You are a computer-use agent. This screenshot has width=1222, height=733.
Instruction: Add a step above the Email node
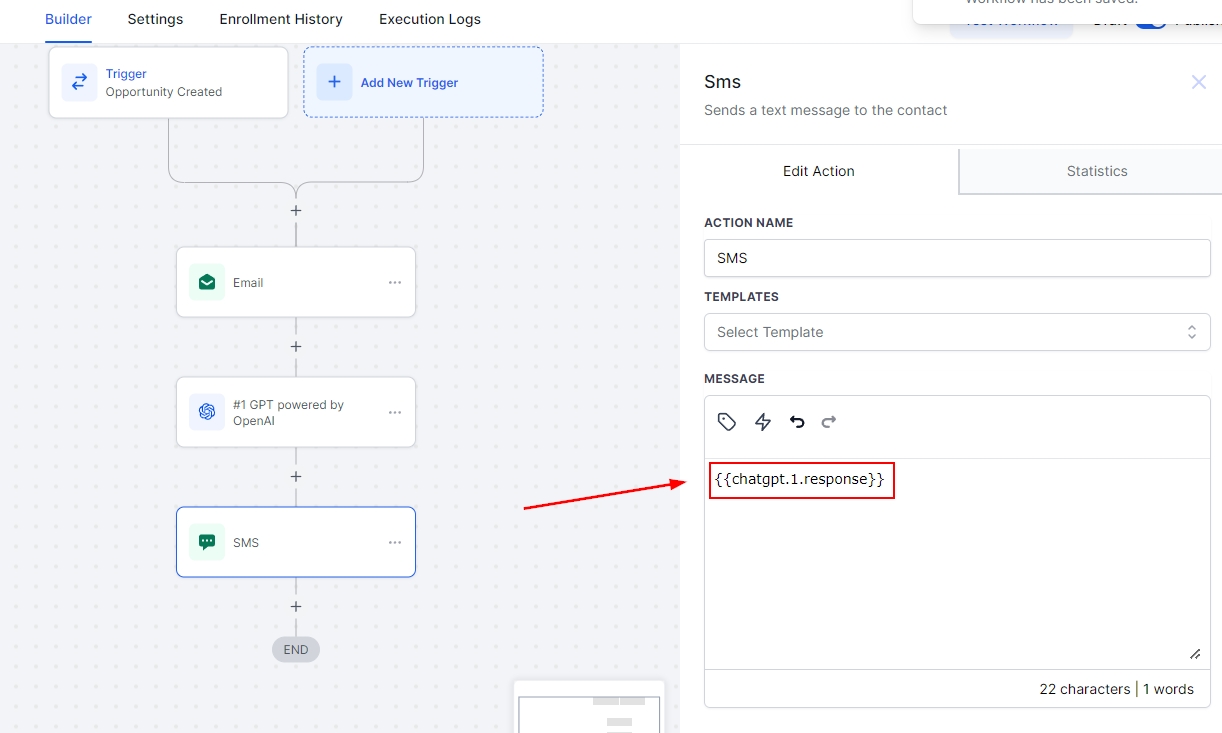pyautogui.click(x=296, y=211)
